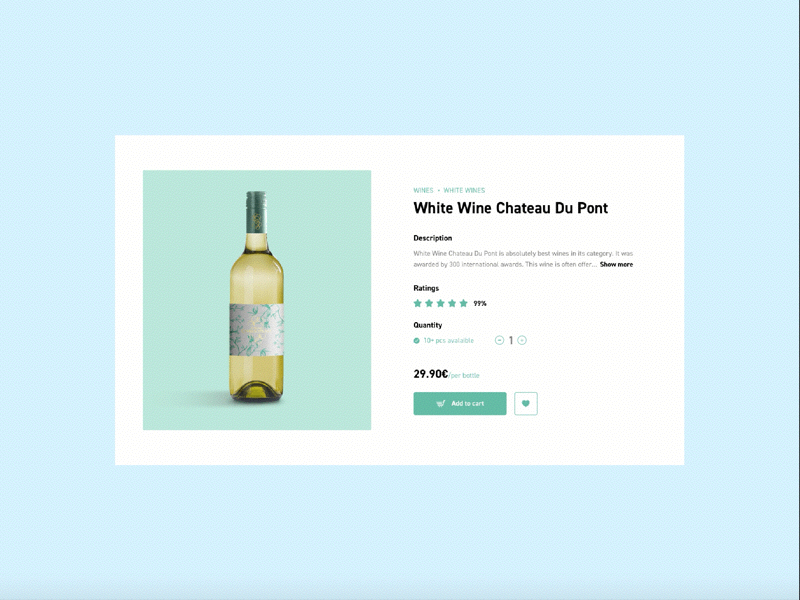Open the WHITE WINES breadcrumb category

tap(464, 190)
